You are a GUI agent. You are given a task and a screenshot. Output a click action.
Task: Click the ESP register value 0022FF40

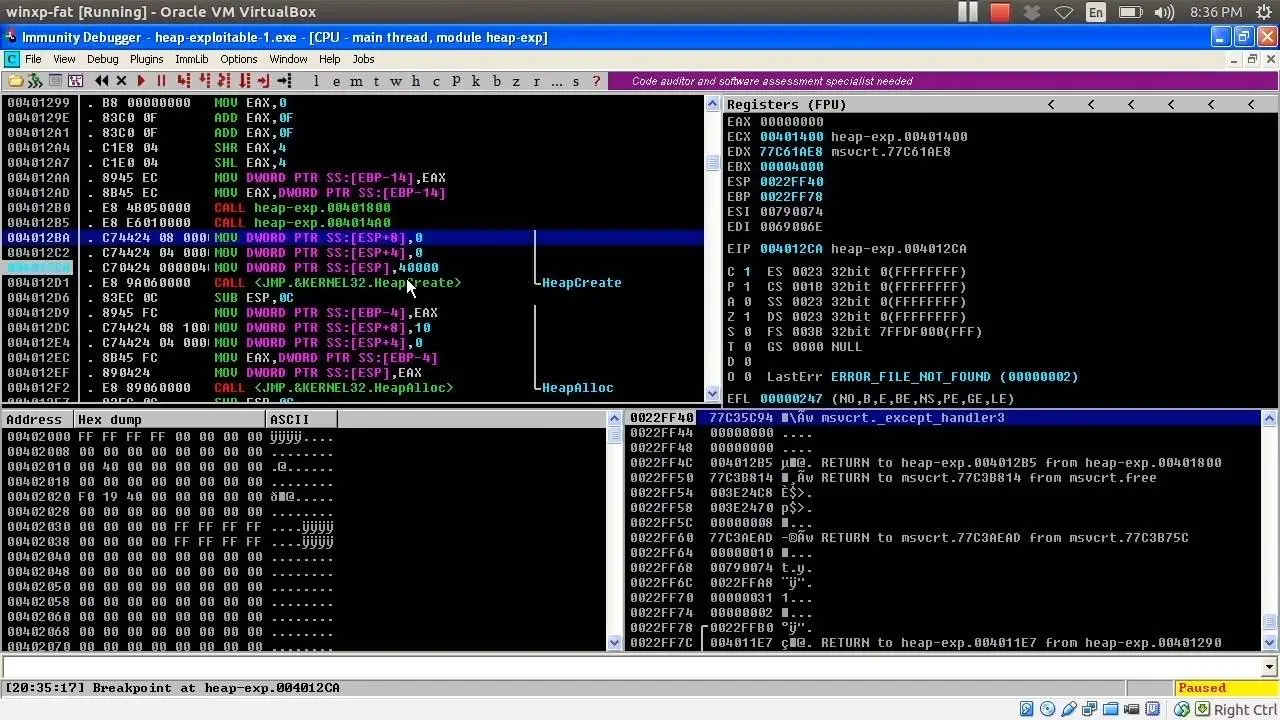(x=791, y=182)
